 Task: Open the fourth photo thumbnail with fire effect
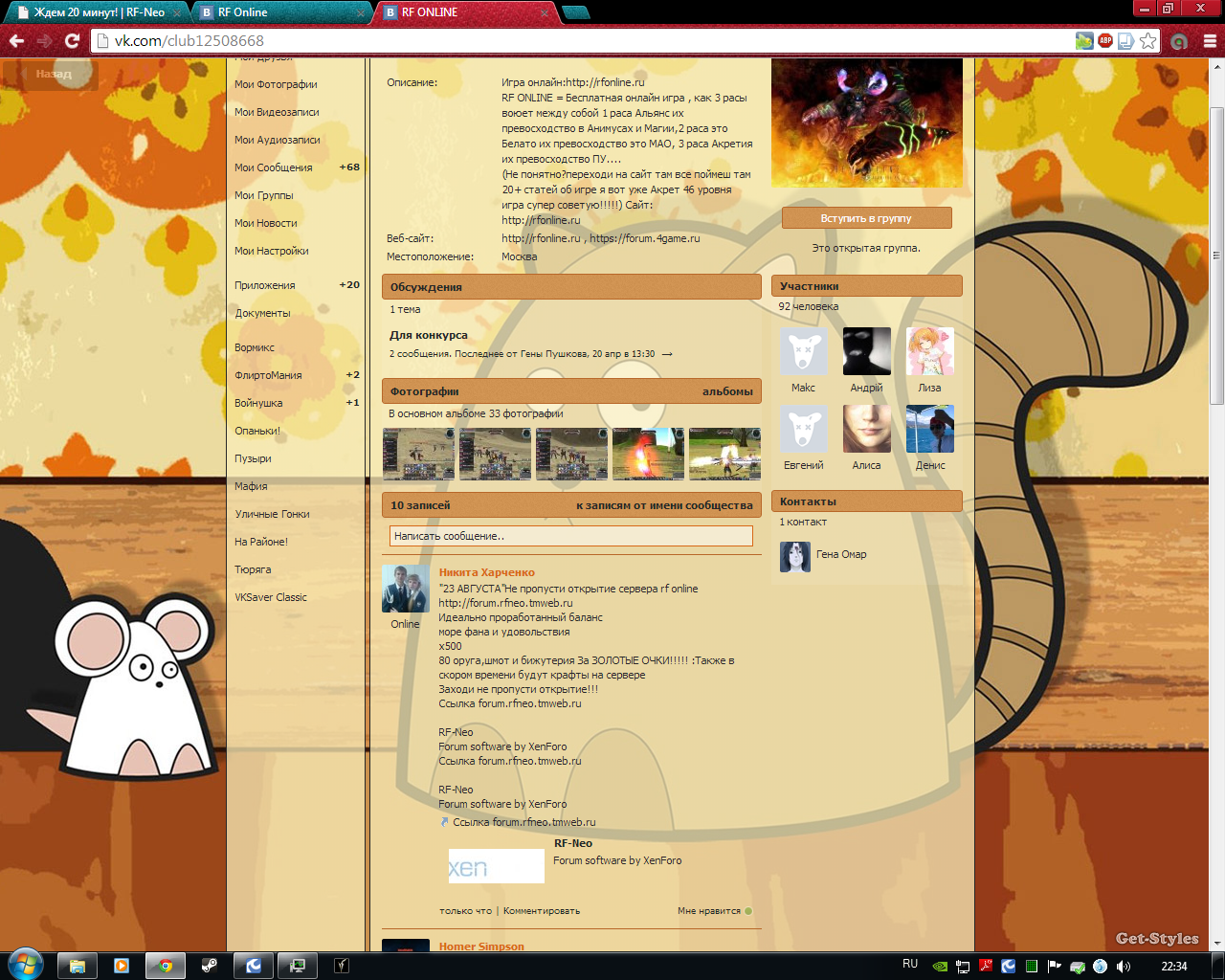point(648,454)
